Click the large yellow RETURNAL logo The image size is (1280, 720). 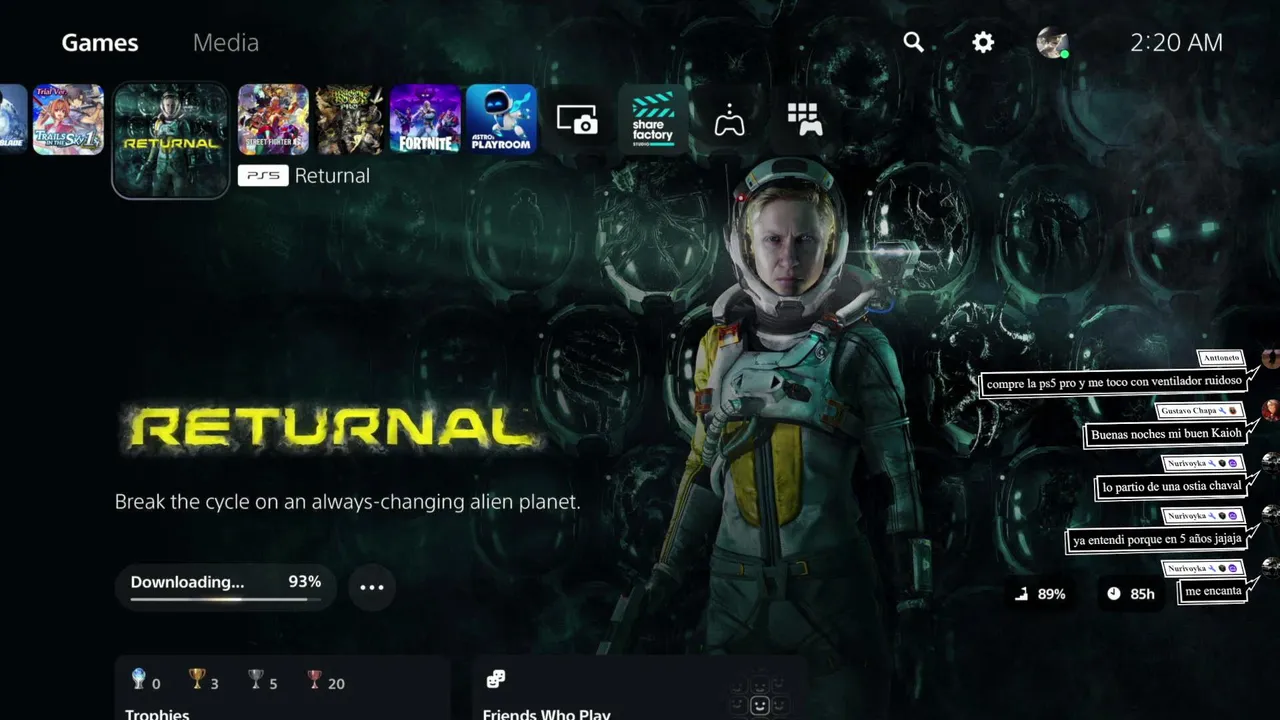click(x=330, y=428)
